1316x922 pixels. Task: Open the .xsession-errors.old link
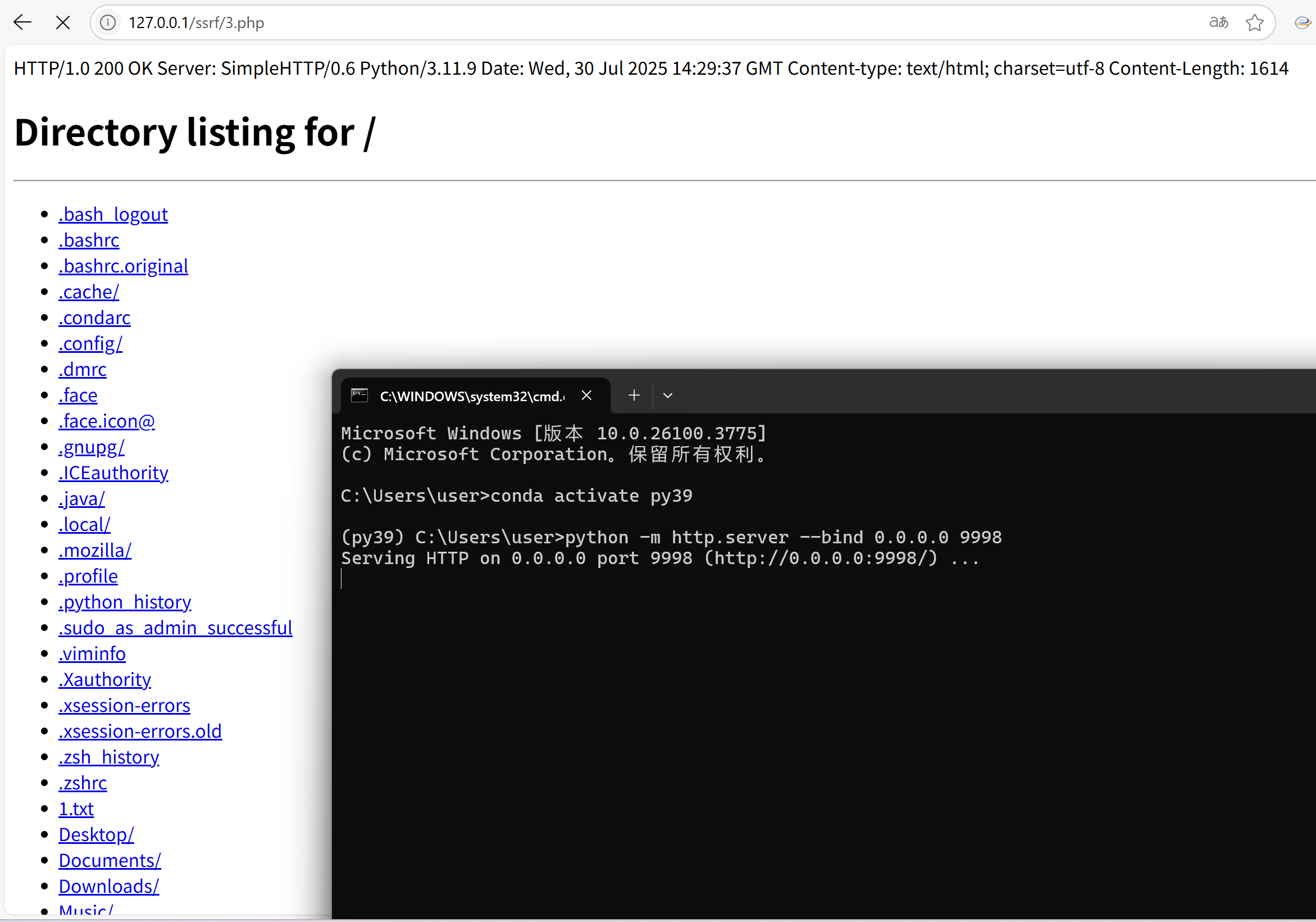140,730
